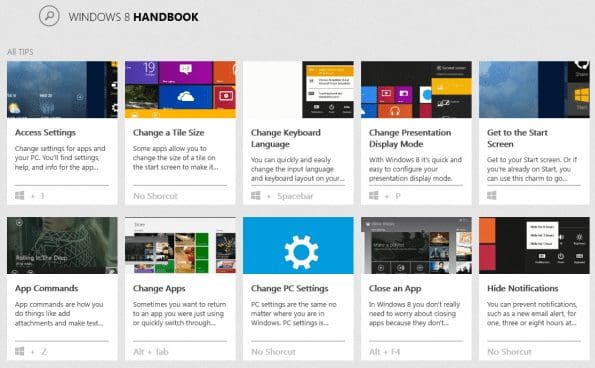
Task: Select the Change Presentation Display Mode title
Action: coord(410,138)
